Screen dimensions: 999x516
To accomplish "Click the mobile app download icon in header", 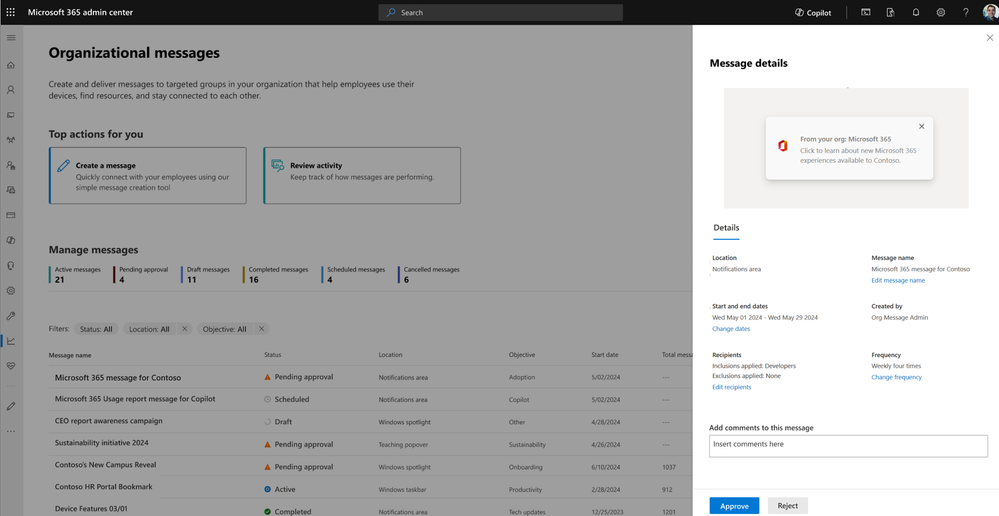I will tap(891, 12).
